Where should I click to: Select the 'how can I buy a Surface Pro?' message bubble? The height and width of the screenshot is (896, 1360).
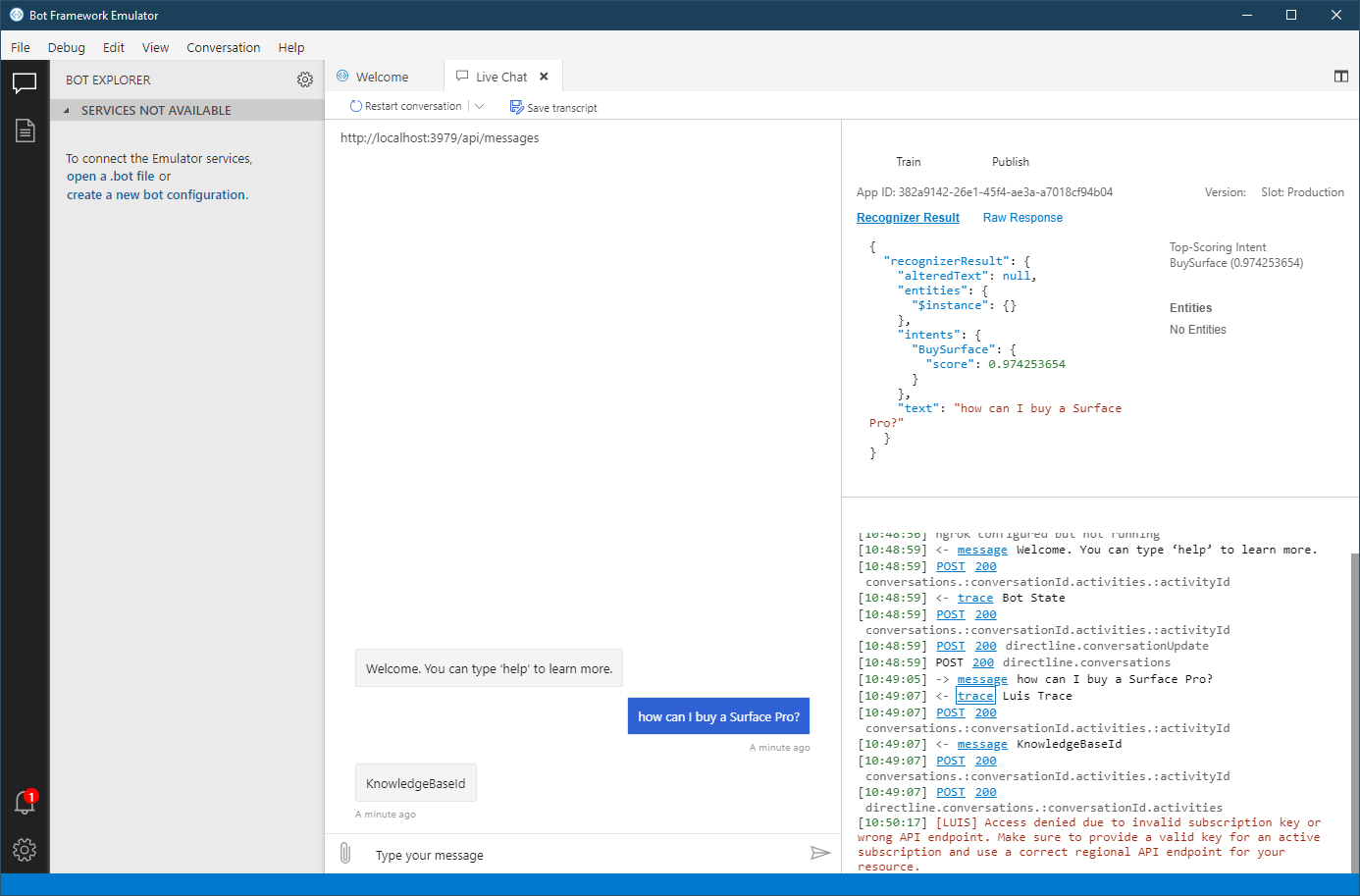[x=718, y=716]
